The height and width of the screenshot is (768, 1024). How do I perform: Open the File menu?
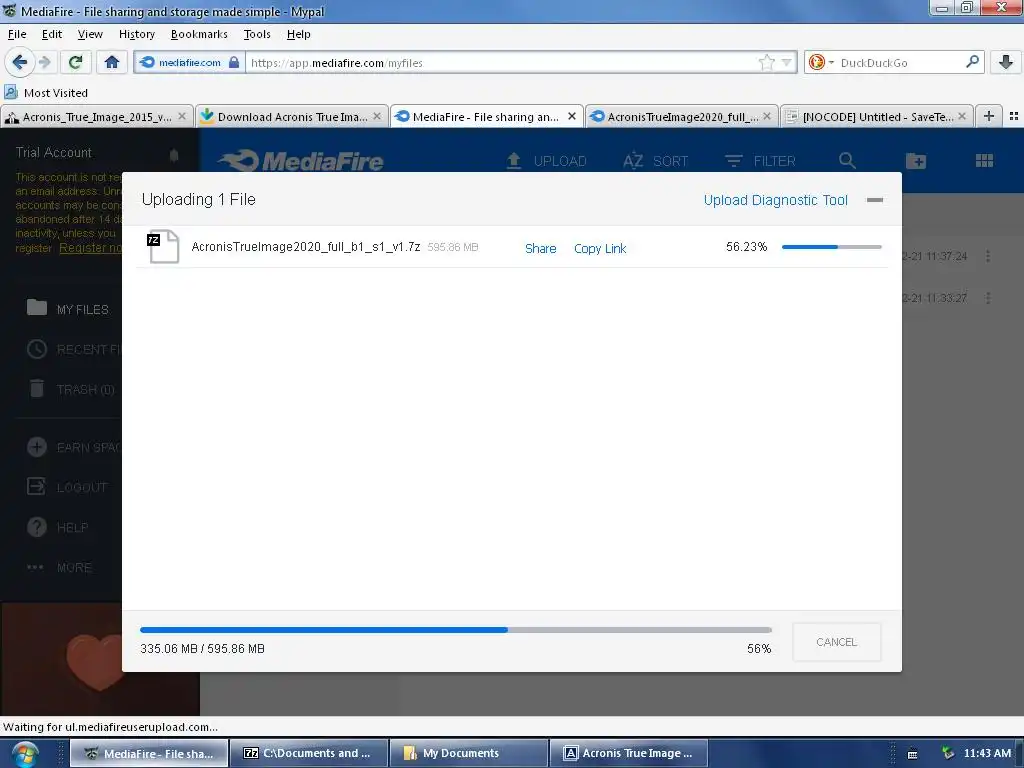coord(17,34)
